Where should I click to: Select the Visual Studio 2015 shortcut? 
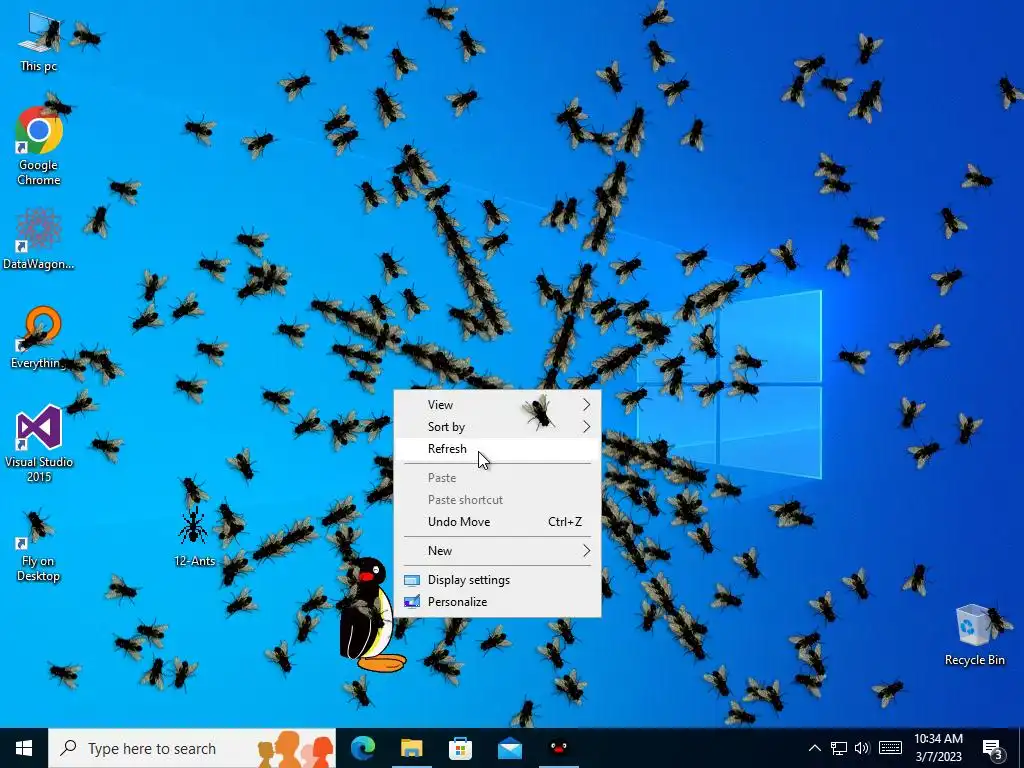[39, 444]
